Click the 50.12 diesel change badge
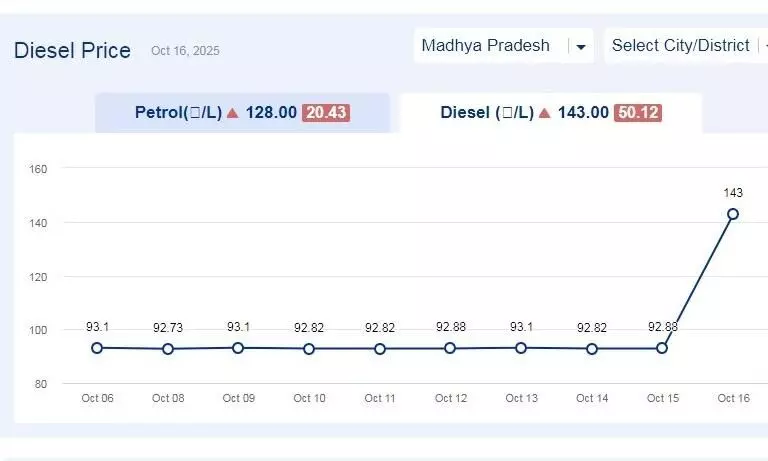The height and width of the screenshot is (461, 768). [x=638, y=113]
